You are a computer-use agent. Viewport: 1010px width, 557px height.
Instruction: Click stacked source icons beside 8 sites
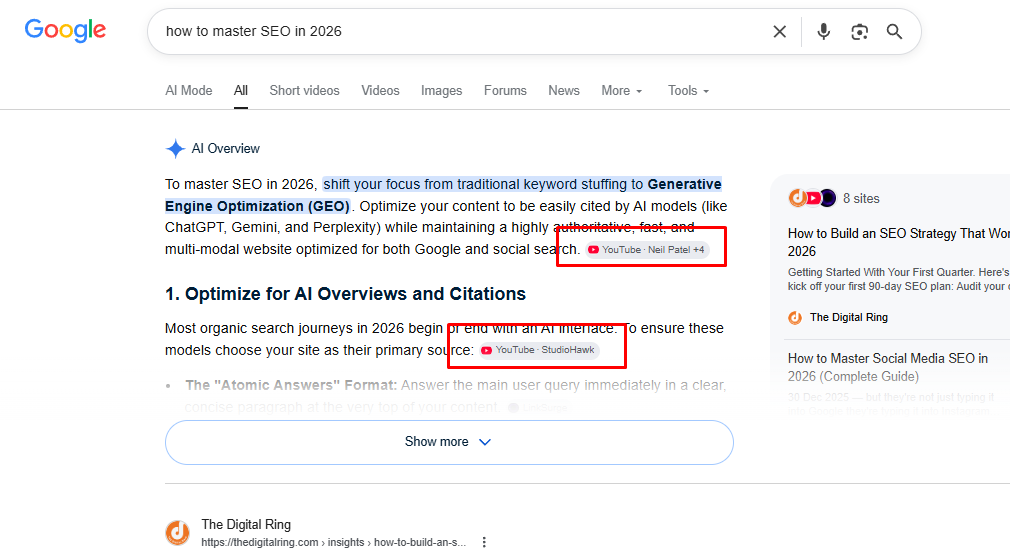point(812,198)
